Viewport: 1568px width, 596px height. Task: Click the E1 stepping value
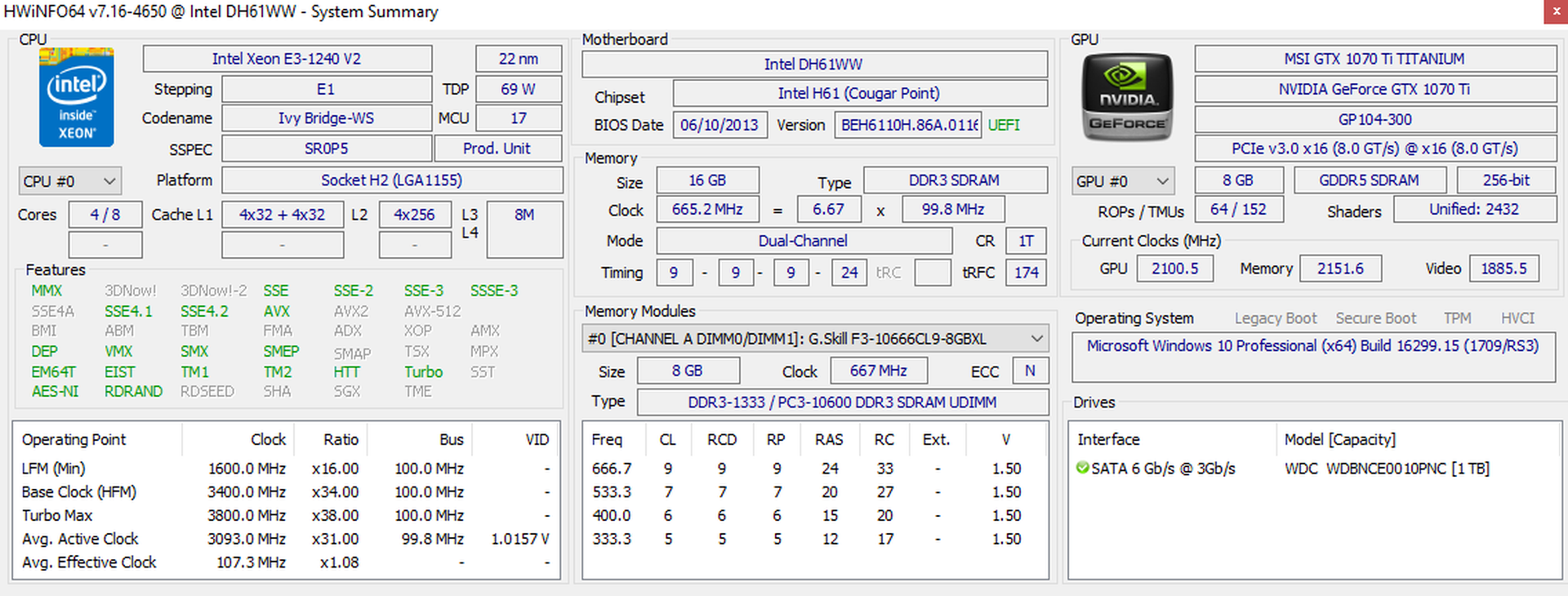click(x=327, y=89)
